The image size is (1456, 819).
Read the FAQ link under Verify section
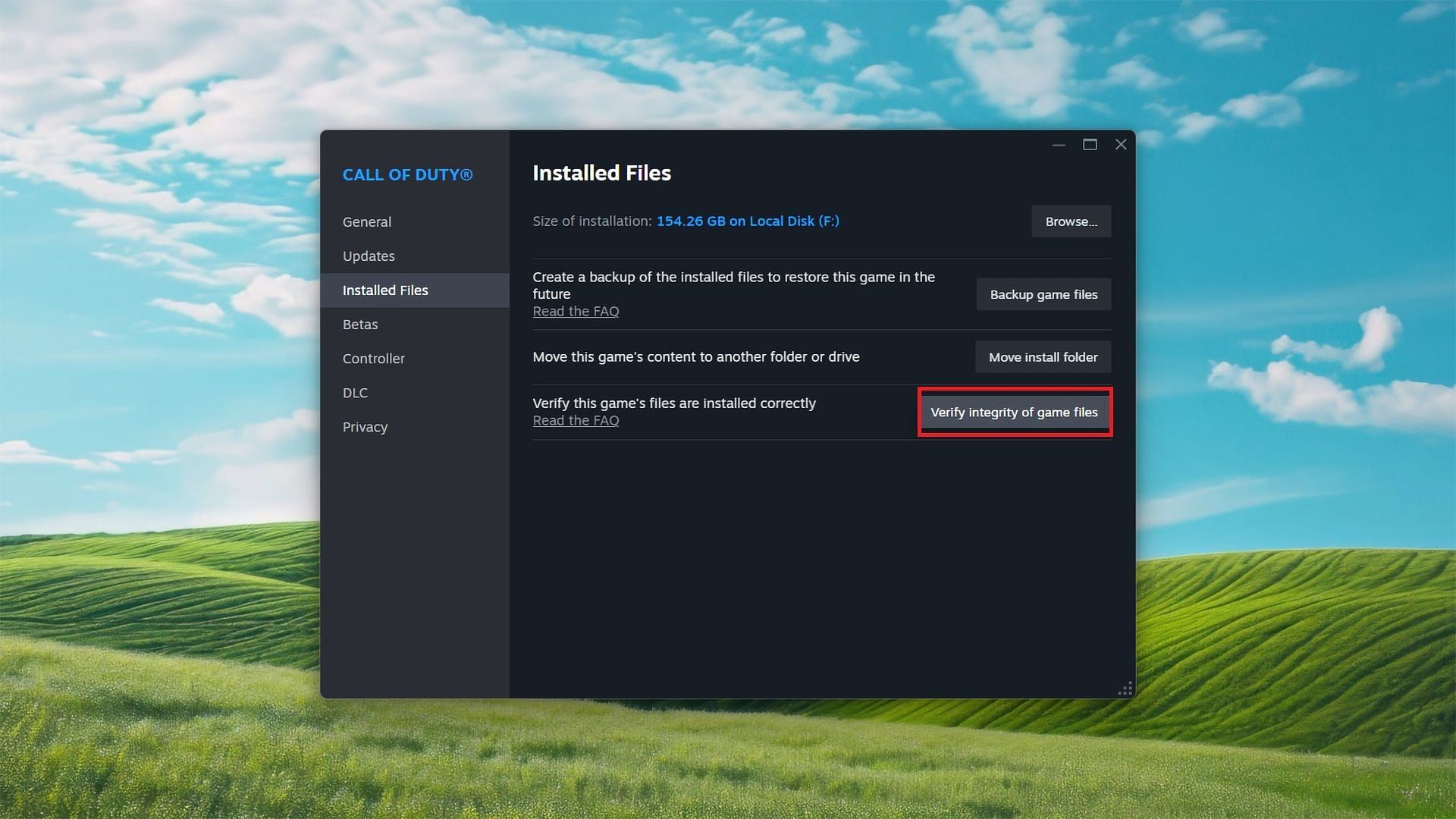(575, 420)
